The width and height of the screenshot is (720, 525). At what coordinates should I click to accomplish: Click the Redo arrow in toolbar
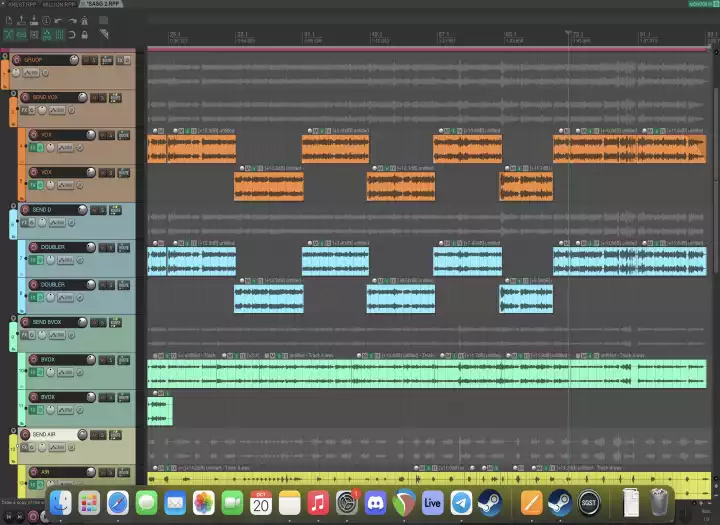(73, 20)
